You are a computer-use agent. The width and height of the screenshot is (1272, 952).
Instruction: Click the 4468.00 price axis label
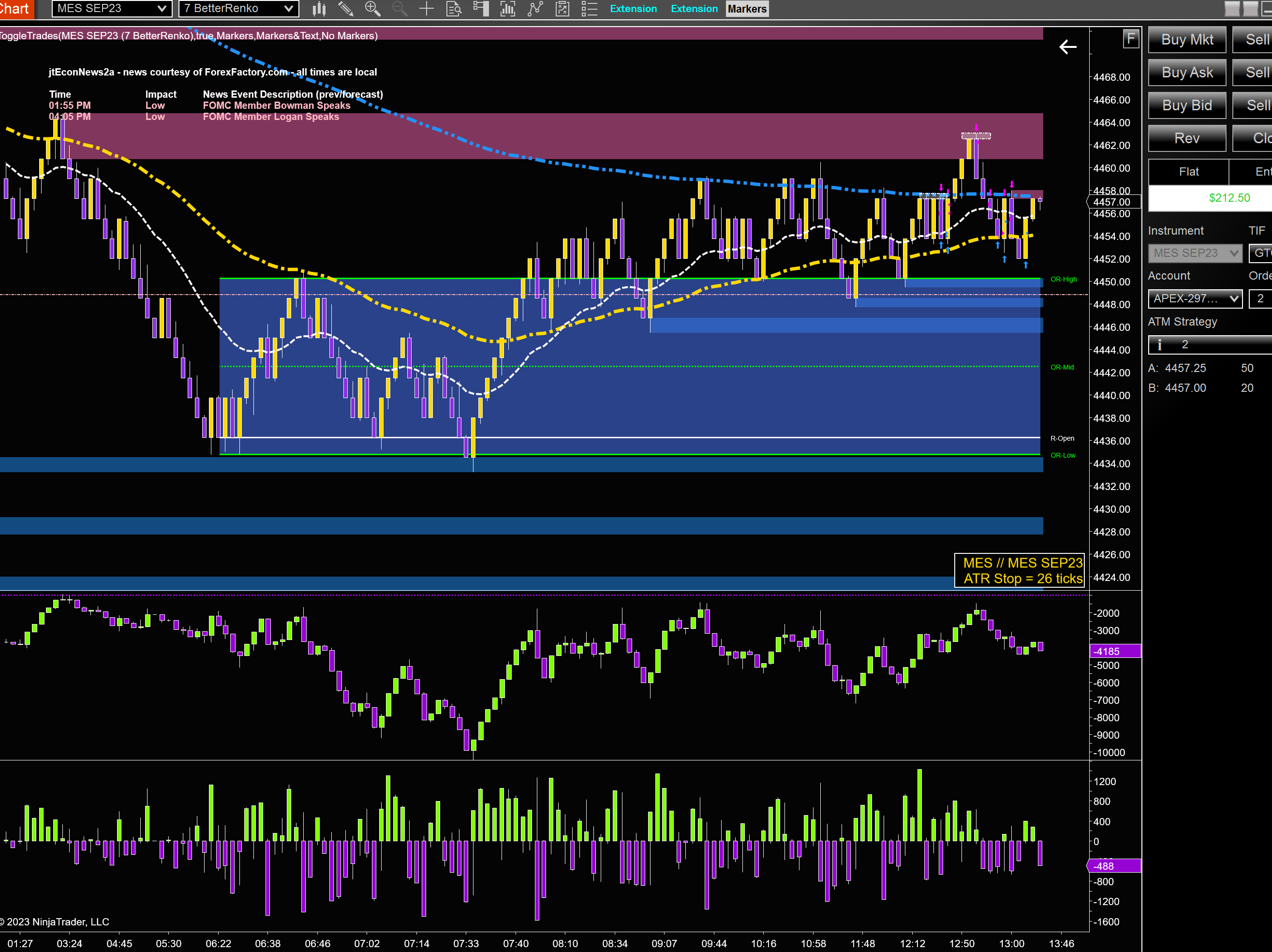tap(1111, 77)
